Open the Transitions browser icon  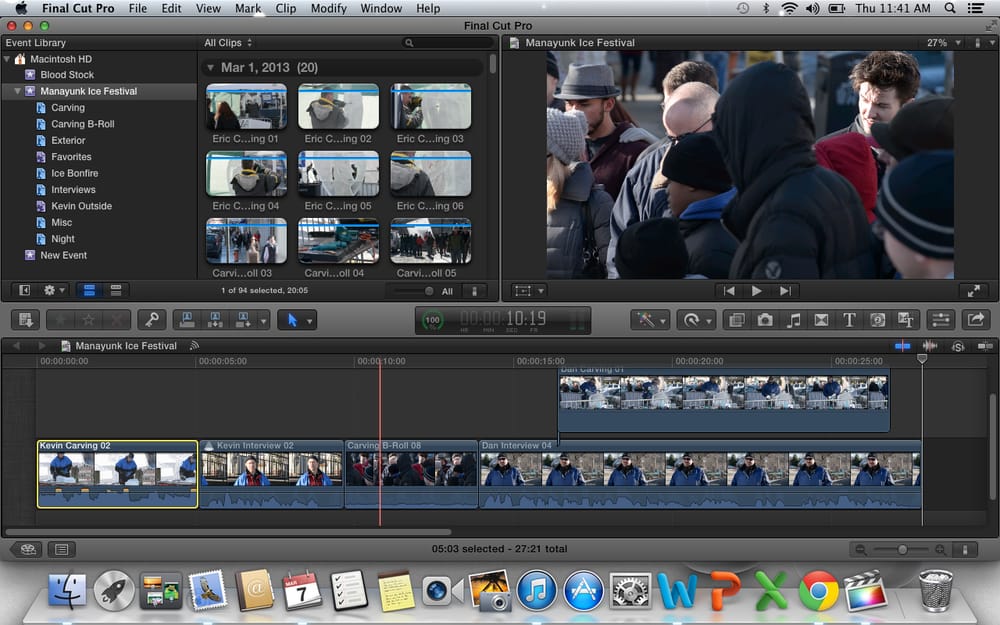click(821, 320)
